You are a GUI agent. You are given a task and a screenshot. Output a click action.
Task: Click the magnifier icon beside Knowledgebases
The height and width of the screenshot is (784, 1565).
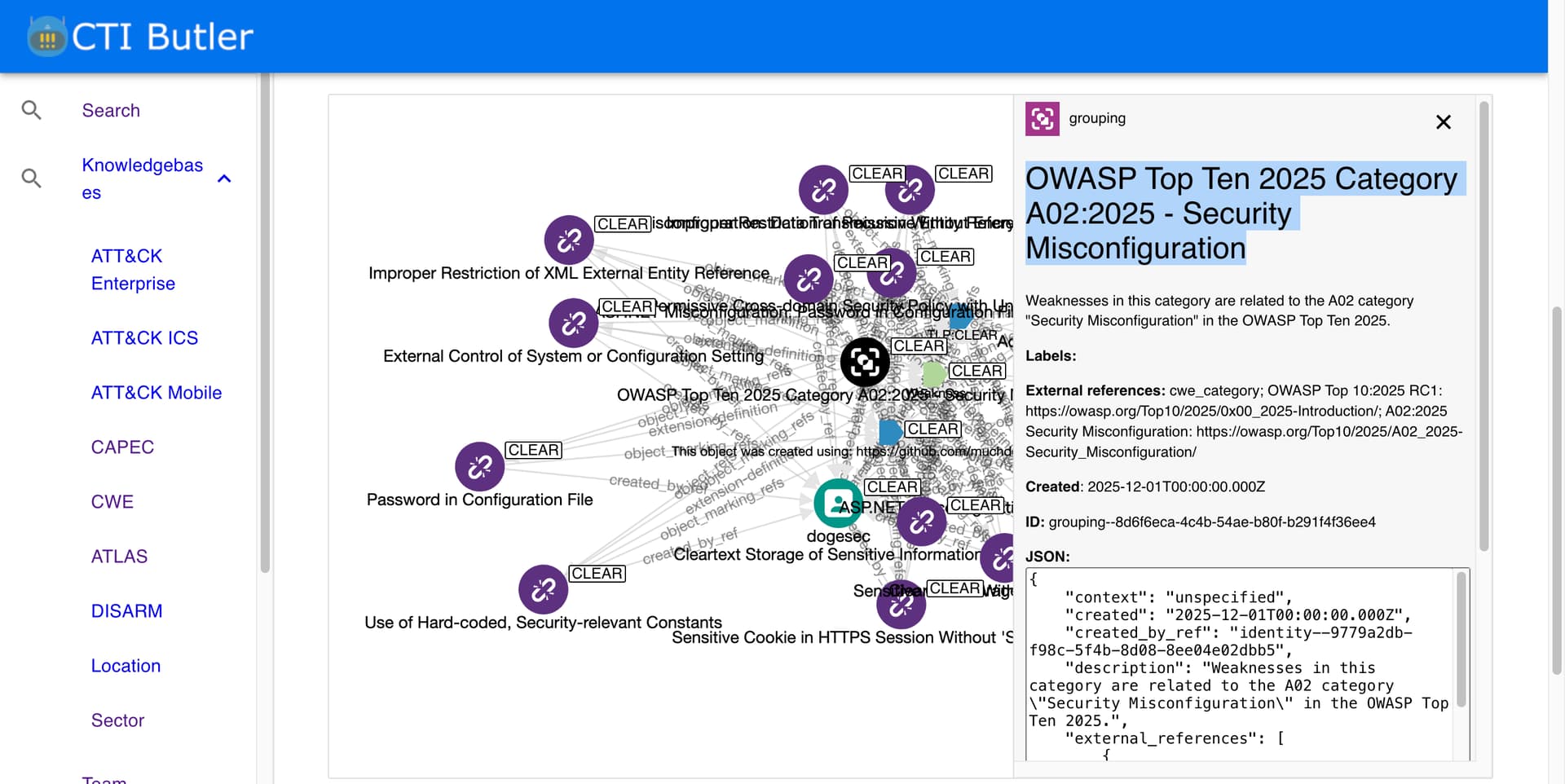[31, 178]
